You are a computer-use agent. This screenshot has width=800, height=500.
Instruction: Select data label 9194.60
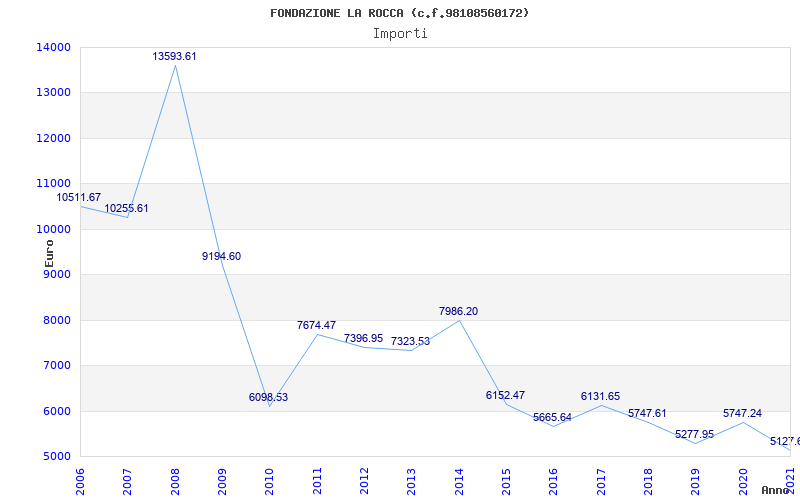(x=221, y=257)
